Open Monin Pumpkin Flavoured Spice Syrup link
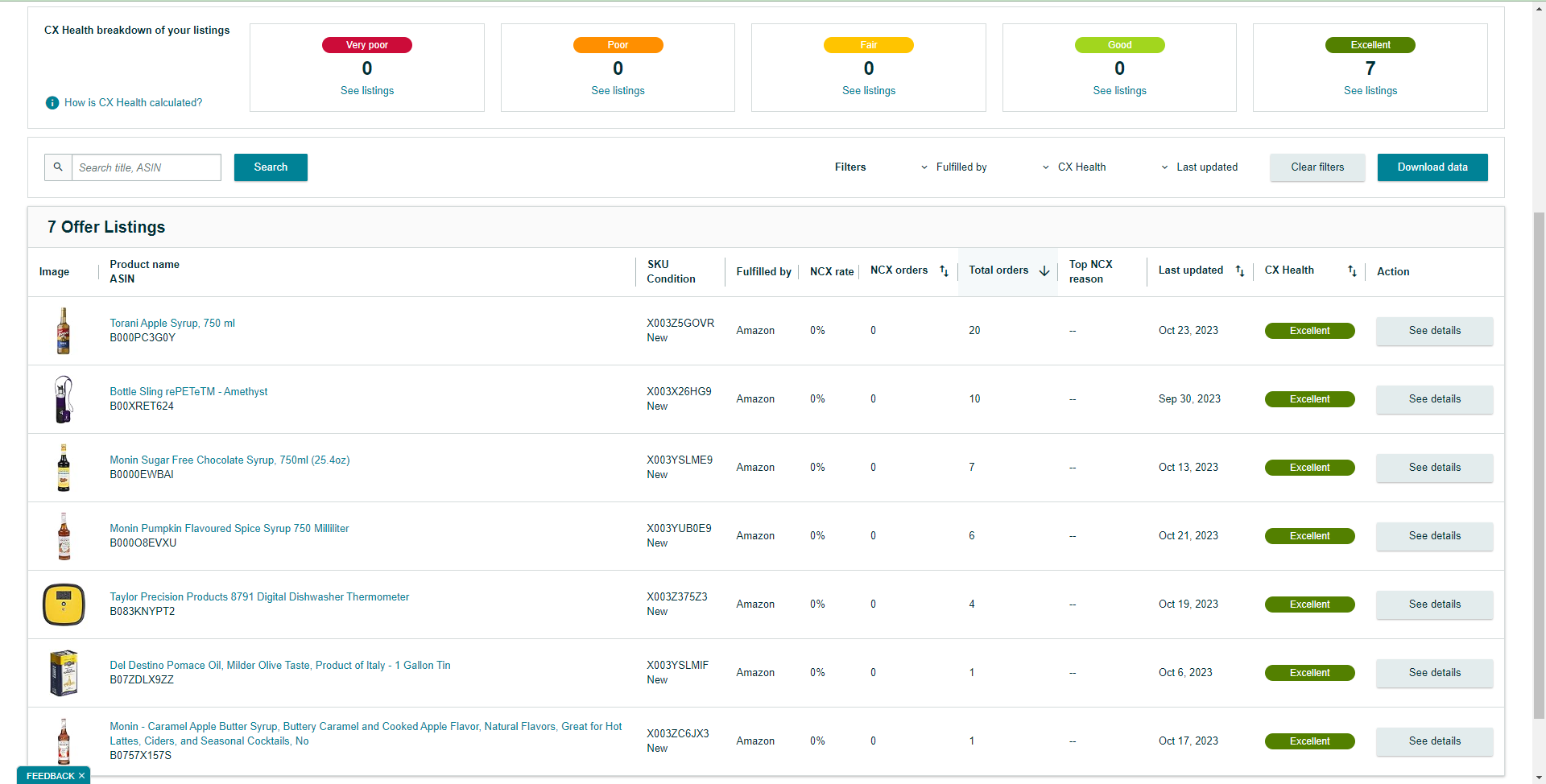The width and height of the screenshot is (1546, 784). tap(229, 529)
